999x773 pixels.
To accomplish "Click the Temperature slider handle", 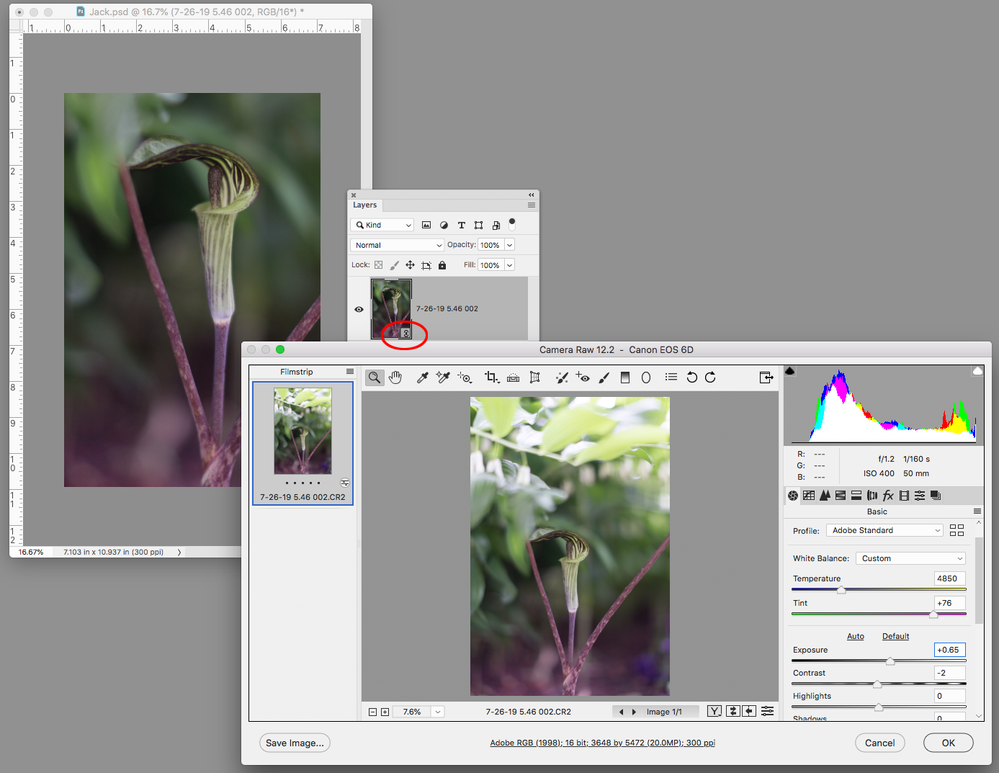I will click(x=841, y=590).
